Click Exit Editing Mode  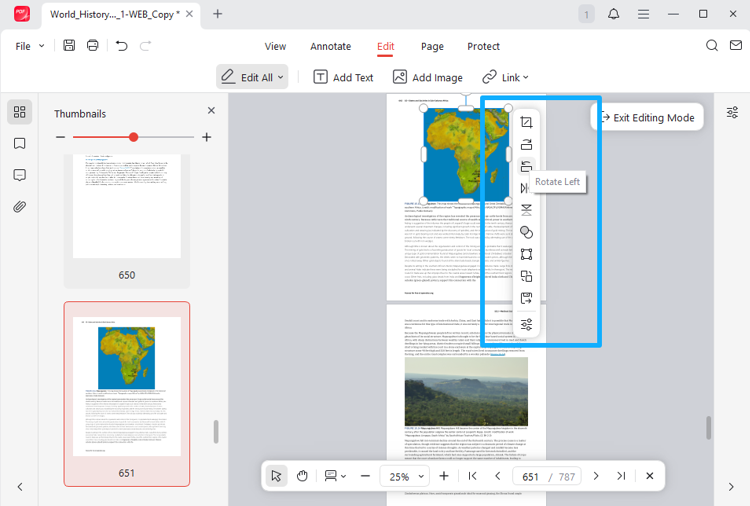(648, 117)
